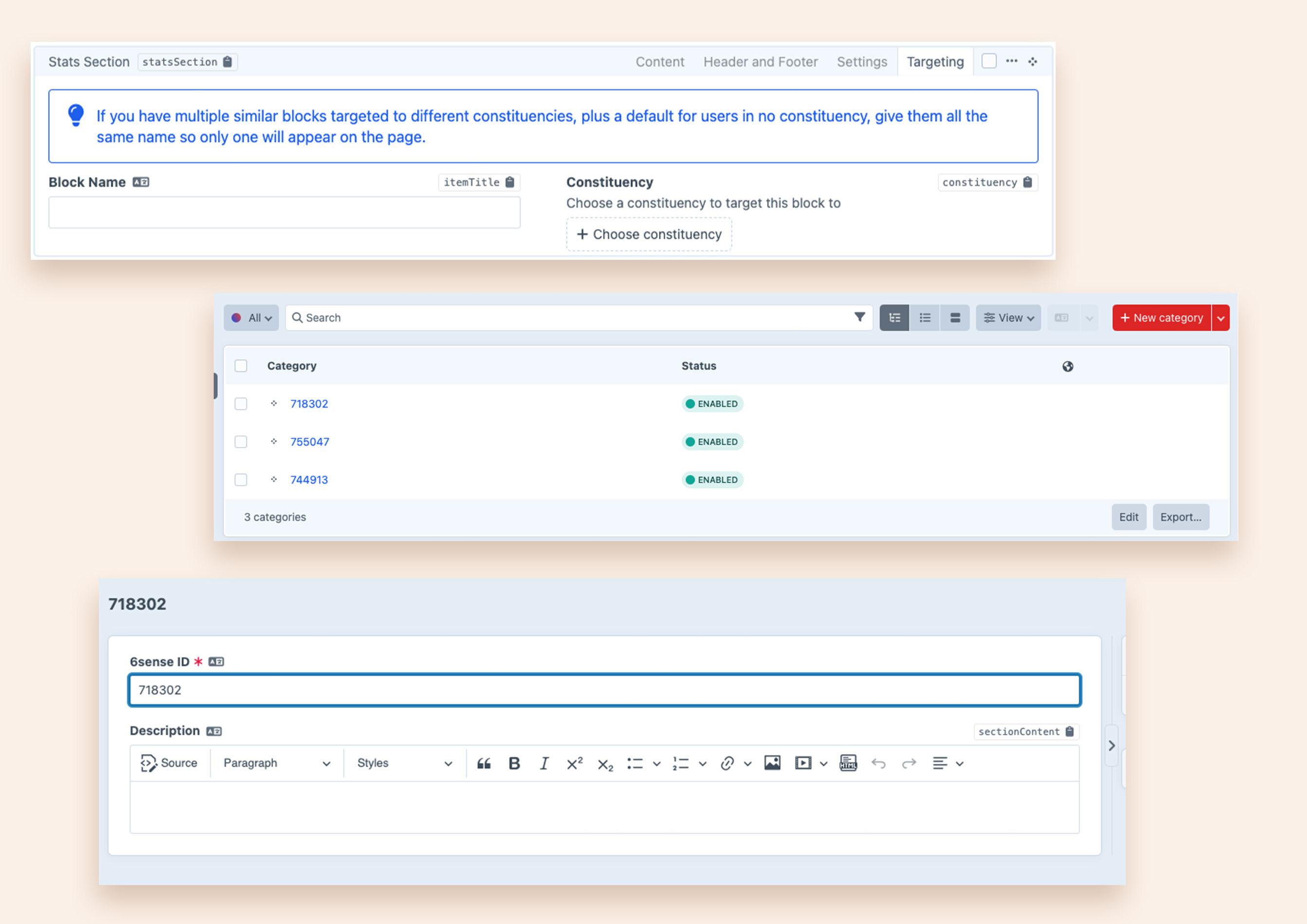Click the move handle for category 755047

[274, 441]
